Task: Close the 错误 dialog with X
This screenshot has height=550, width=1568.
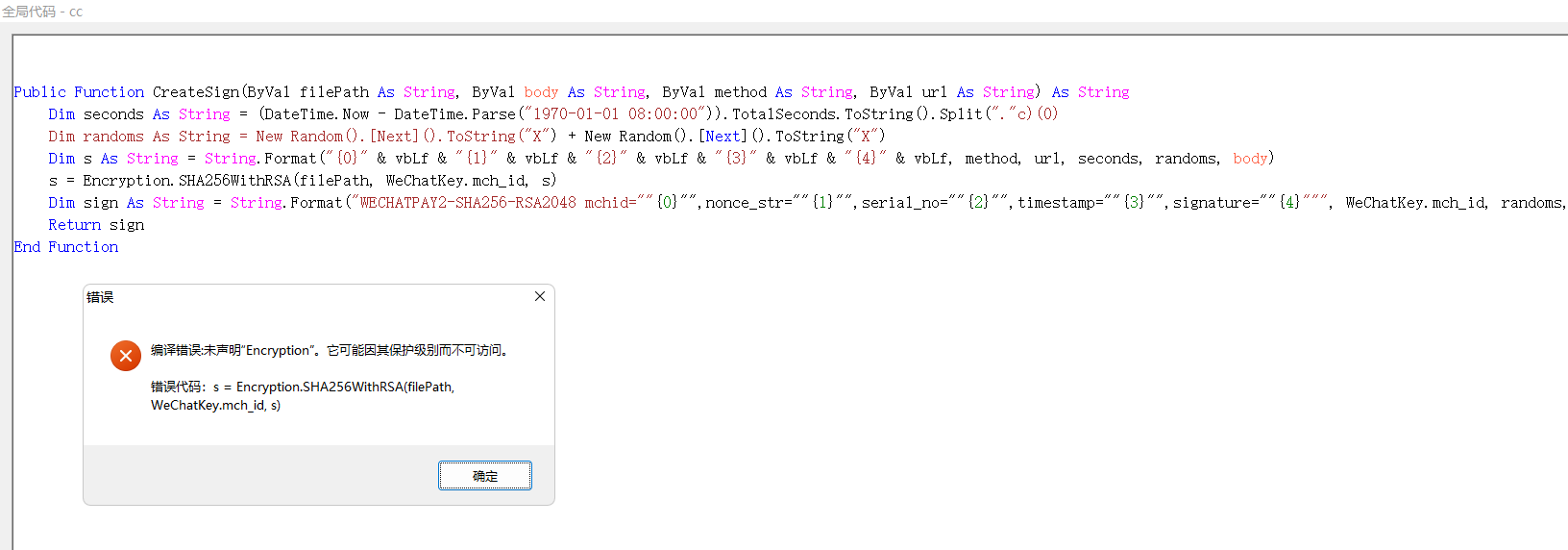Action: click(540, 296)
